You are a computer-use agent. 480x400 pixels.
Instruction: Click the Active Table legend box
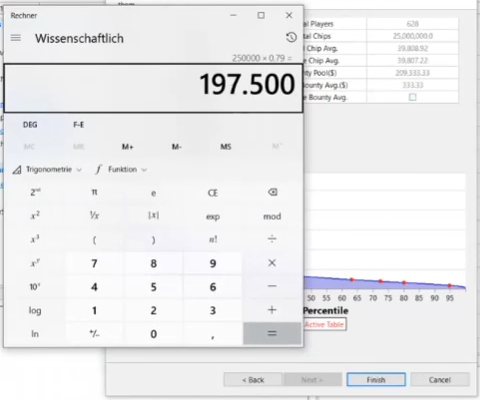324,325
